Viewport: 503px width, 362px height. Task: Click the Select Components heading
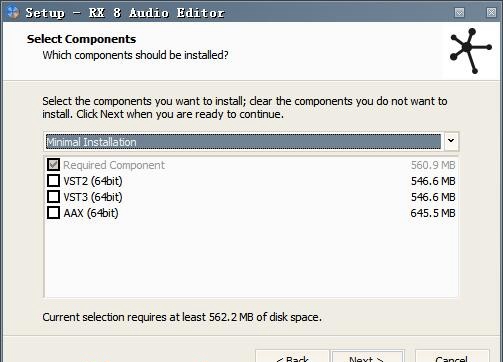point(81,39)
